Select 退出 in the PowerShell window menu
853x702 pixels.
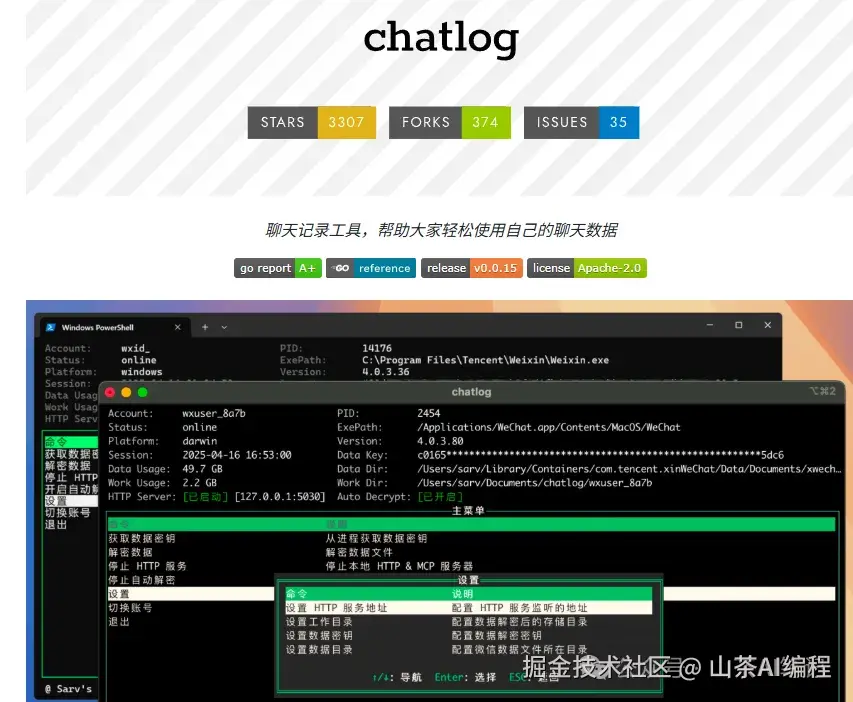(55, 525)
